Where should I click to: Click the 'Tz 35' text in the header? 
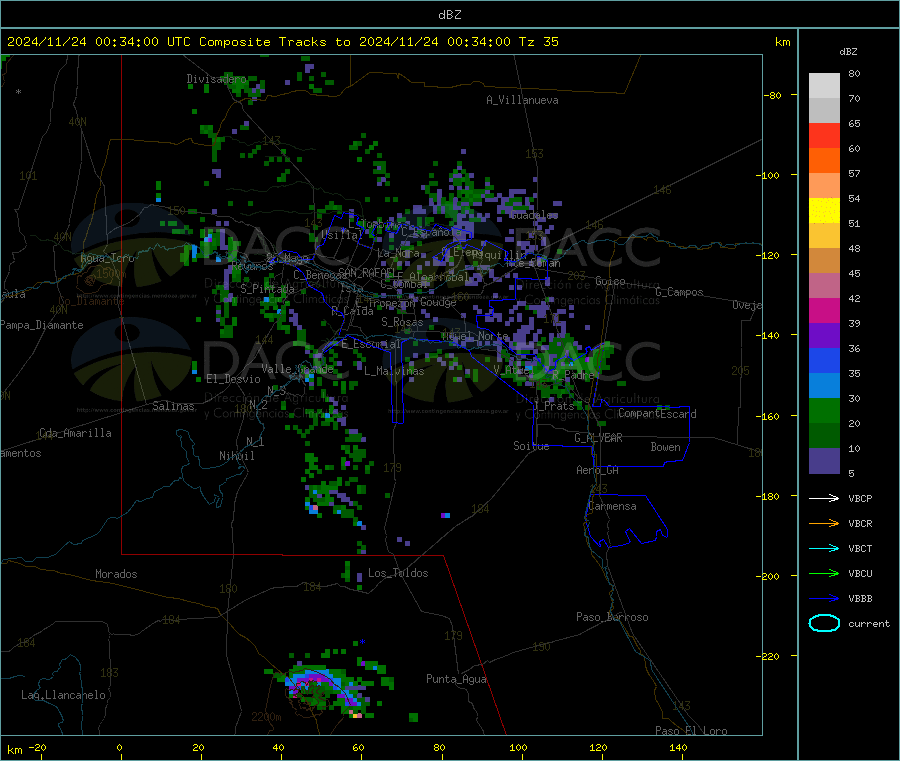538,42
